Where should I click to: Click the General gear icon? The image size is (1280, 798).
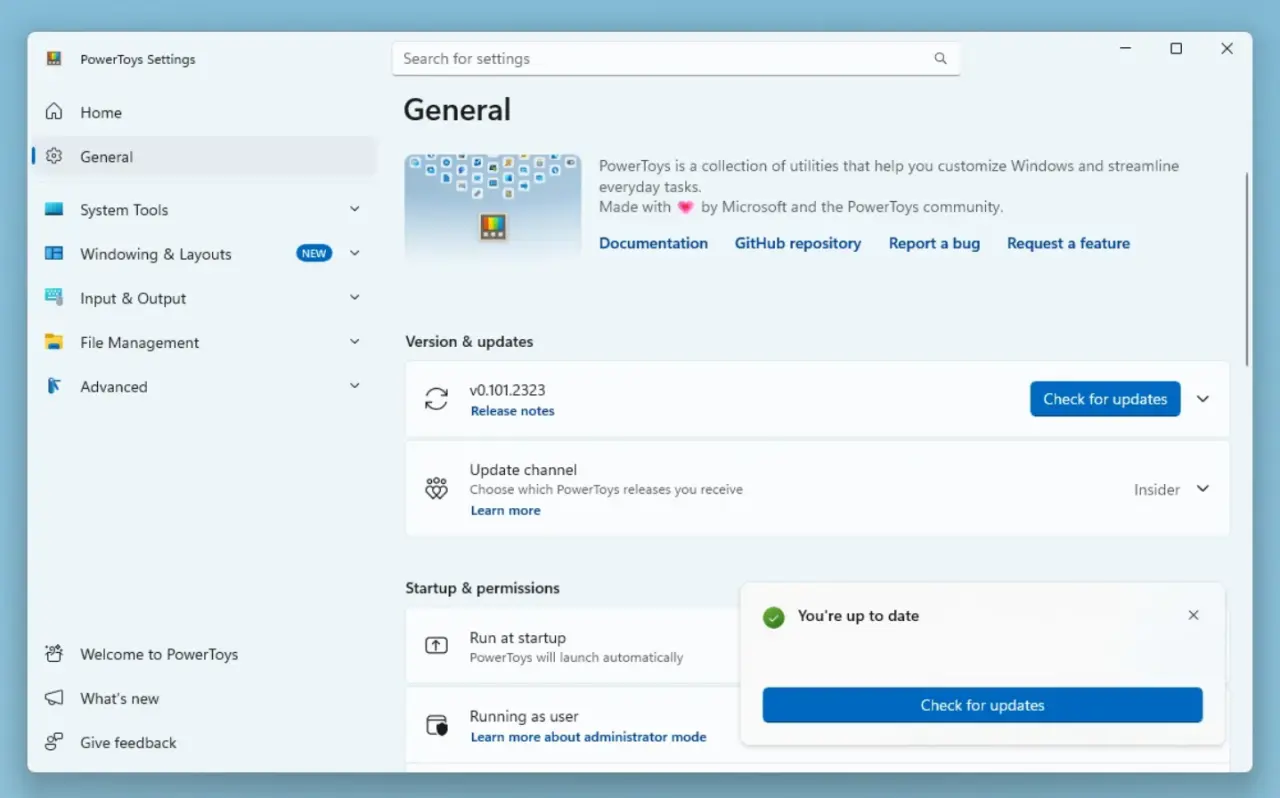[x=54, y=156]
